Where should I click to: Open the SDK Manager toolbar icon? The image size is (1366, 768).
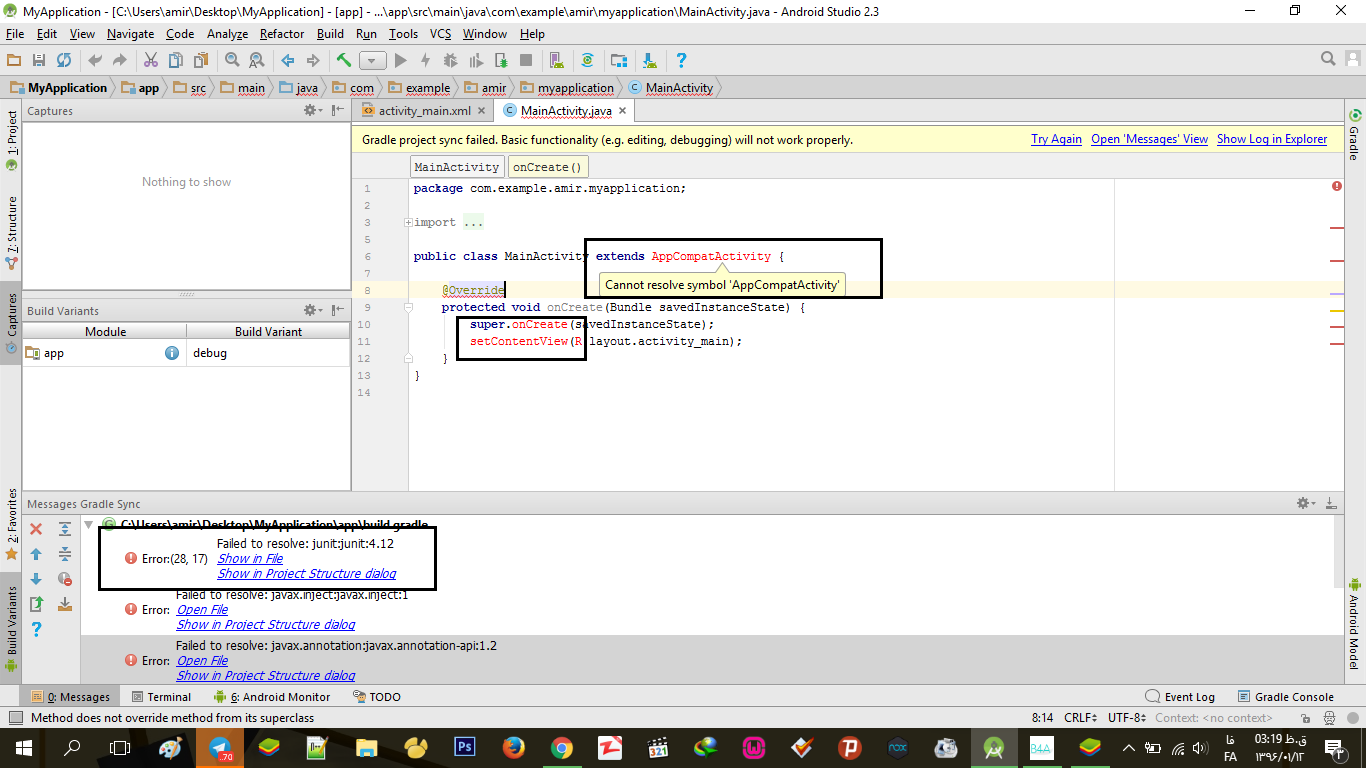point(650,60)
